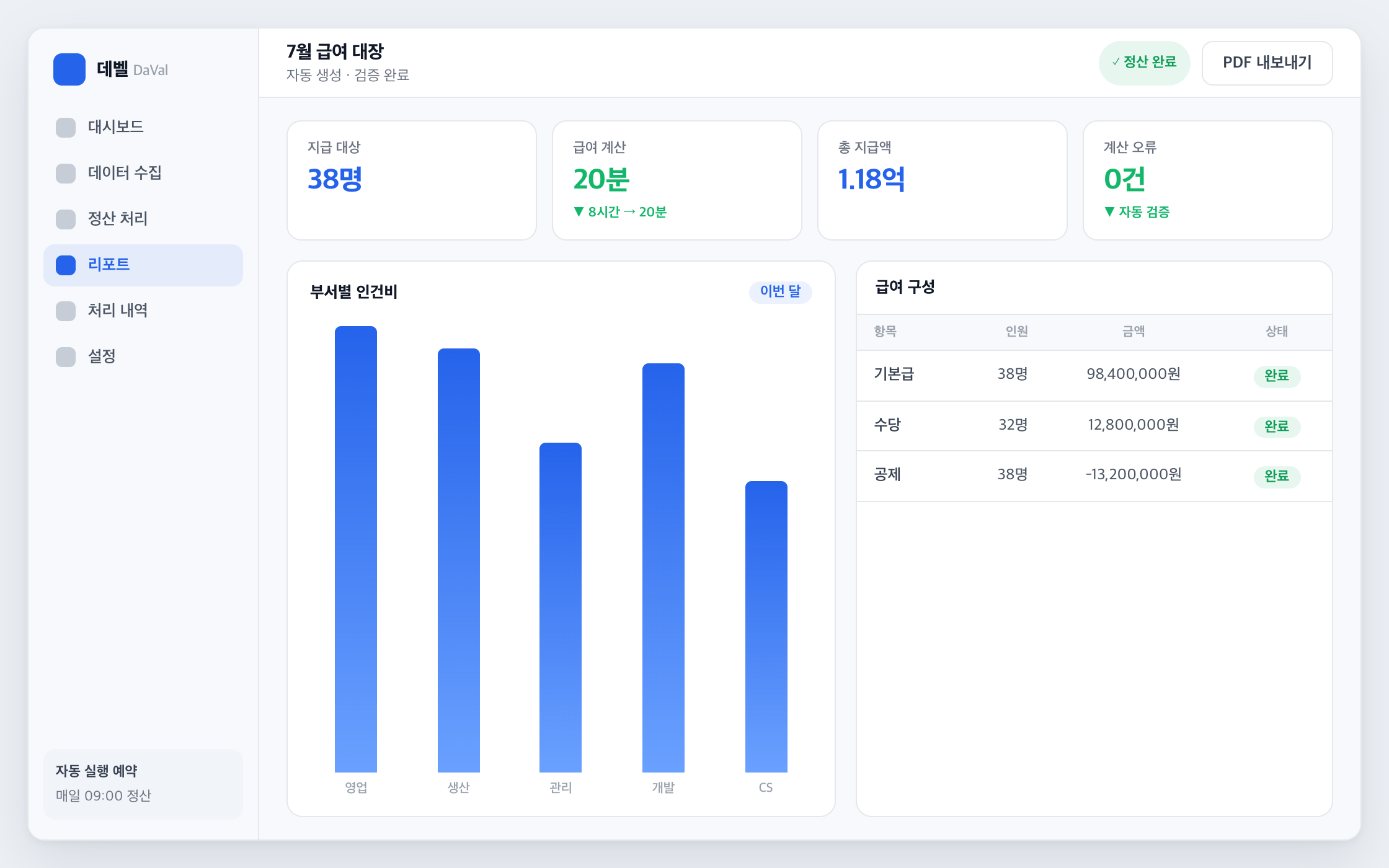Screen dimensions: 1389x868
Task: Sort table by 금액 column header
Action: pyautogui.click(x=1134, y=332)
